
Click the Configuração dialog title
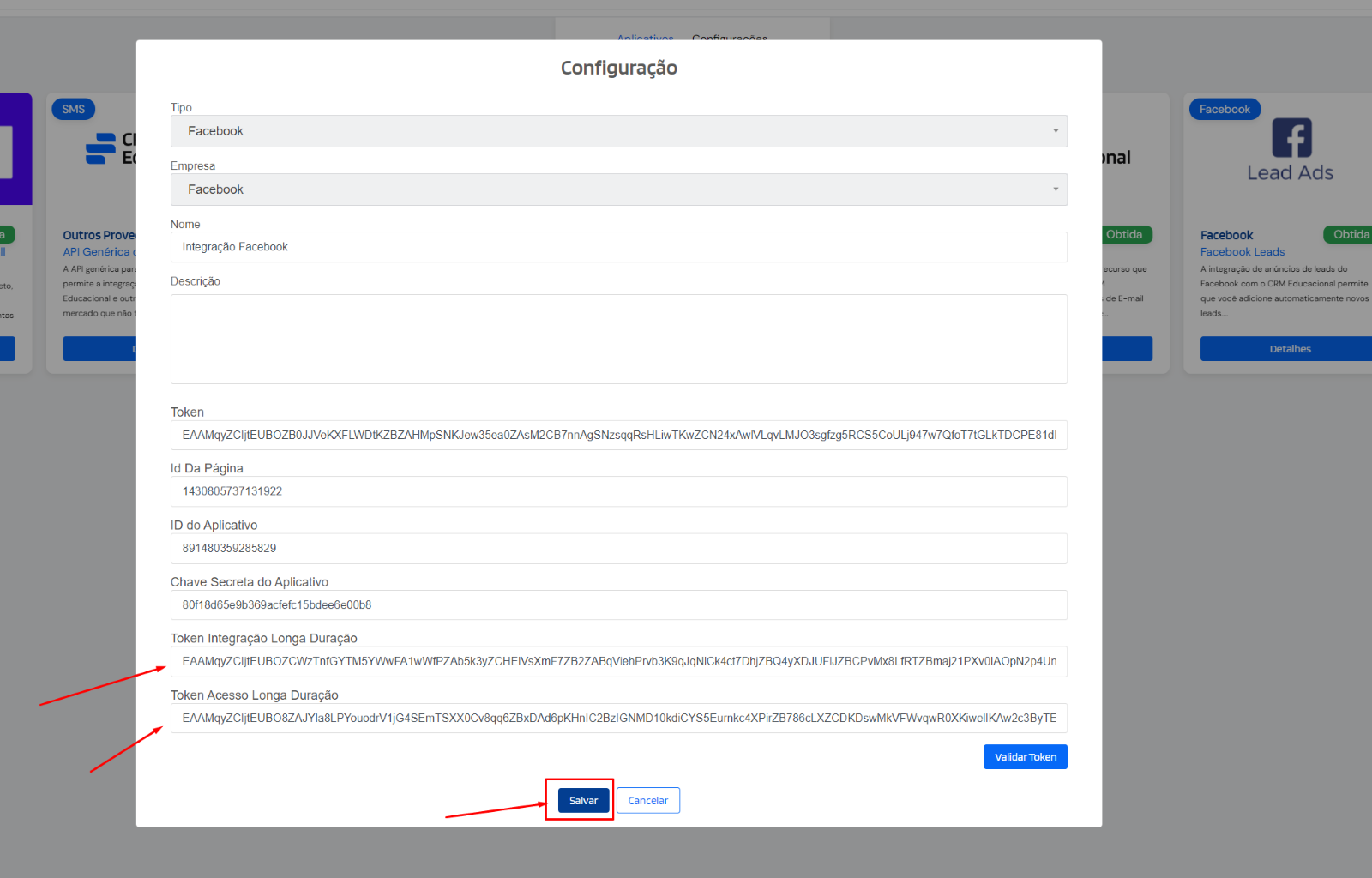[x=618, y=68]
